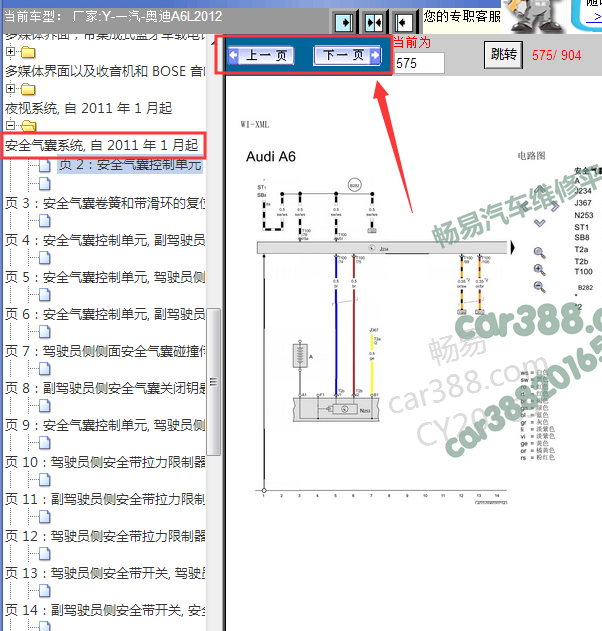Click the document icon above 页 10

pyautogui.click(x=45, y=443)
